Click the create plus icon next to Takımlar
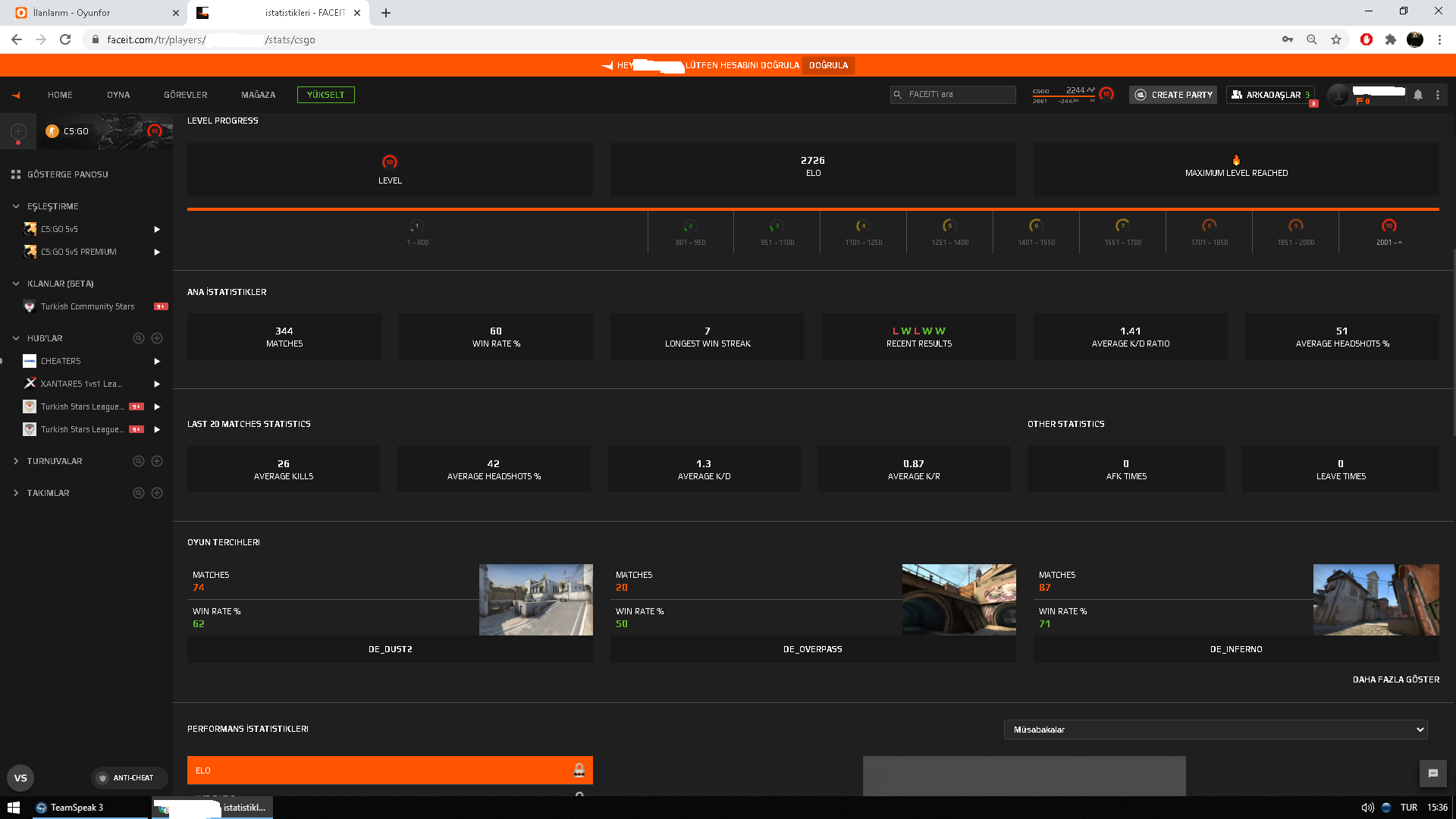 [x=157, y=493]
